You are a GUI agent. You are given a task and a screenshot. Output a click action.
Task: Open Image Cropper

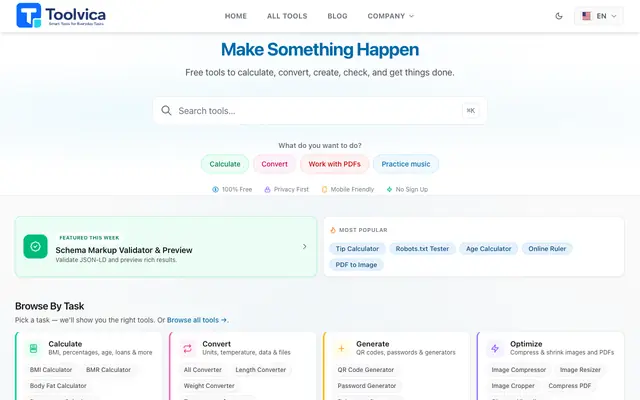(x=513, y=386)
